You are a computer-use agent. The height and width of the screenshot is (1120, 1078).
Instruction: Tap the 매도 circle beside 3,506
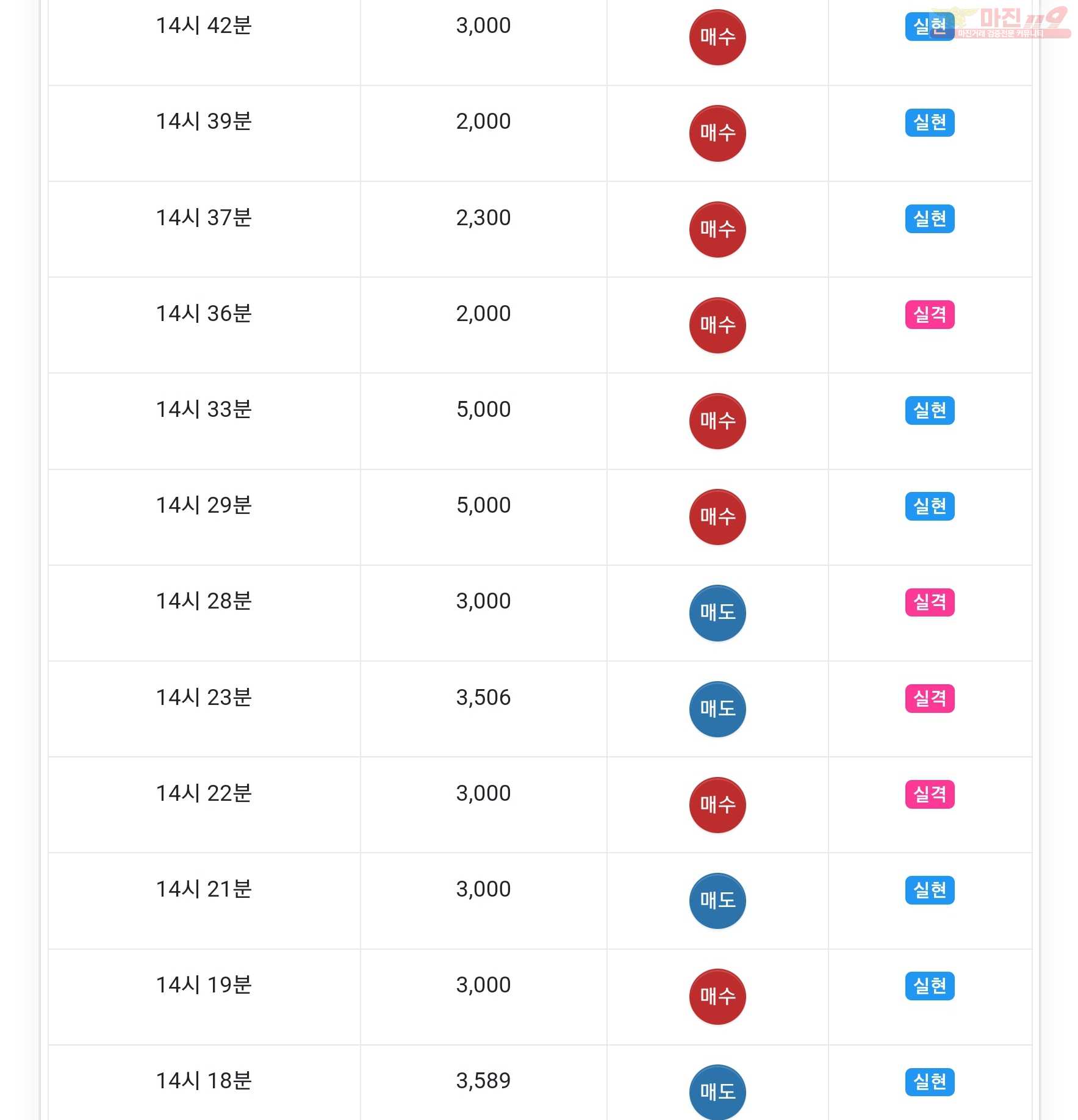click(x=717, y=709)
